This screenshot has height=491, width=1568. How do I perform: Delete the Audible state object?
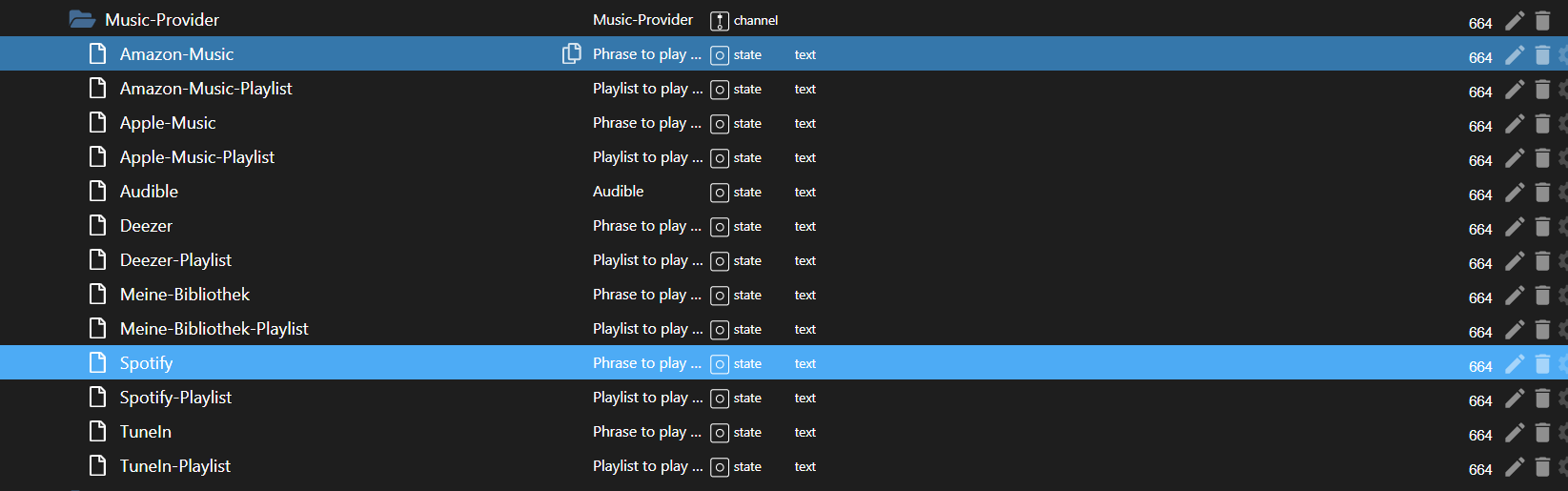pos(1542,193)
